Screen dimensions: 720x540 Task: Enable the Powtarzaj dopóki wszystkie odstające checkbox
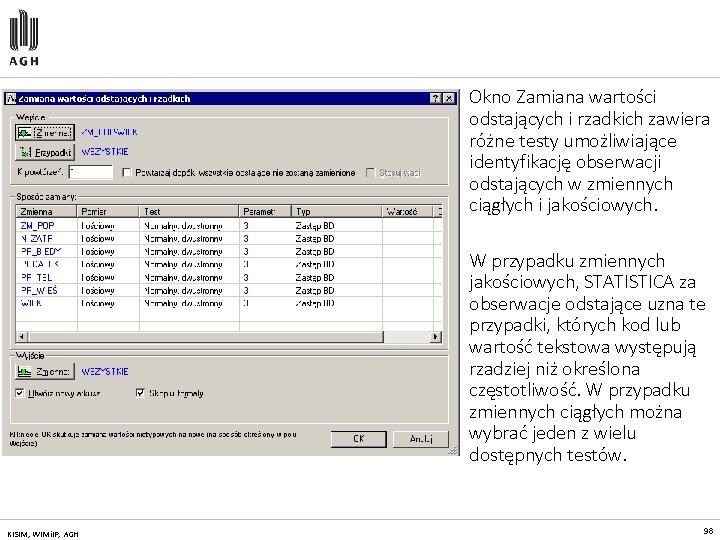click(x=127, y=173)
